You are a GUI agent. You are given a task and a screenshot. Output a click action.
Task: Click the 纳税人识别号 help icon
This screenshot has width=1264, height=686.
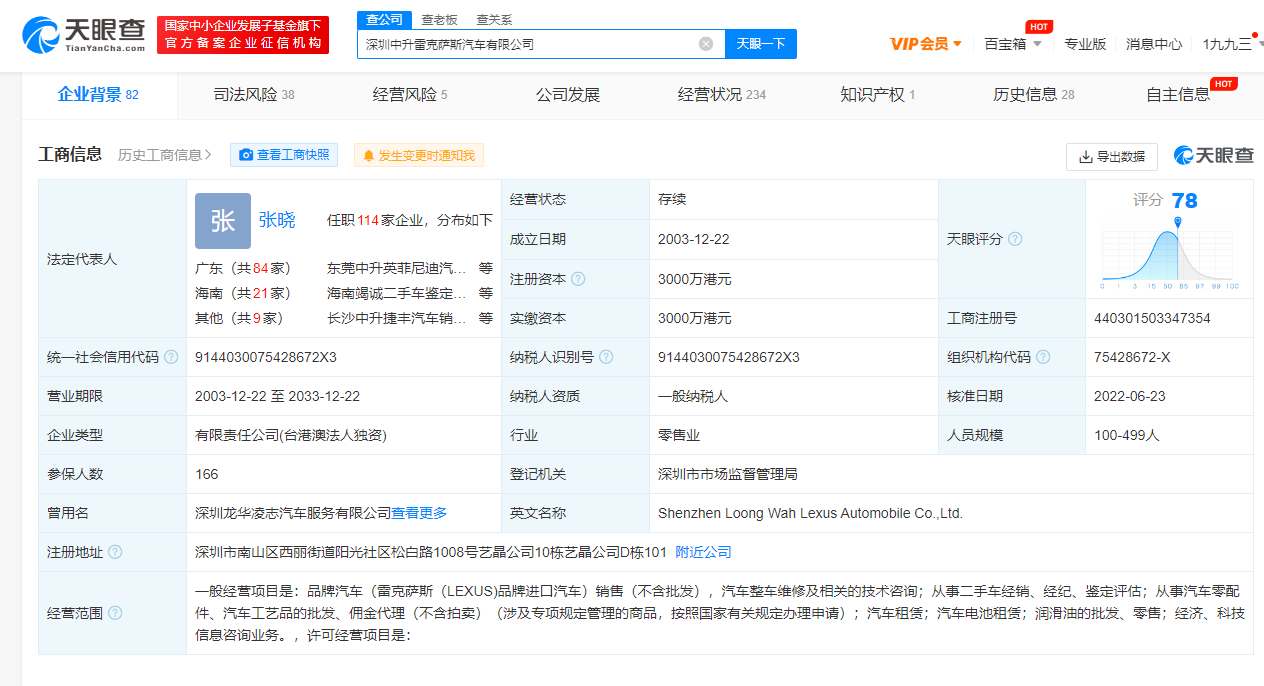(606, 357)
